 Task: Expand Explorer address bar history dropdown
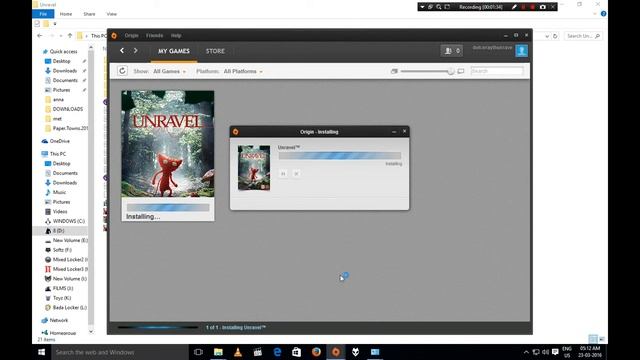pos(547,36)
